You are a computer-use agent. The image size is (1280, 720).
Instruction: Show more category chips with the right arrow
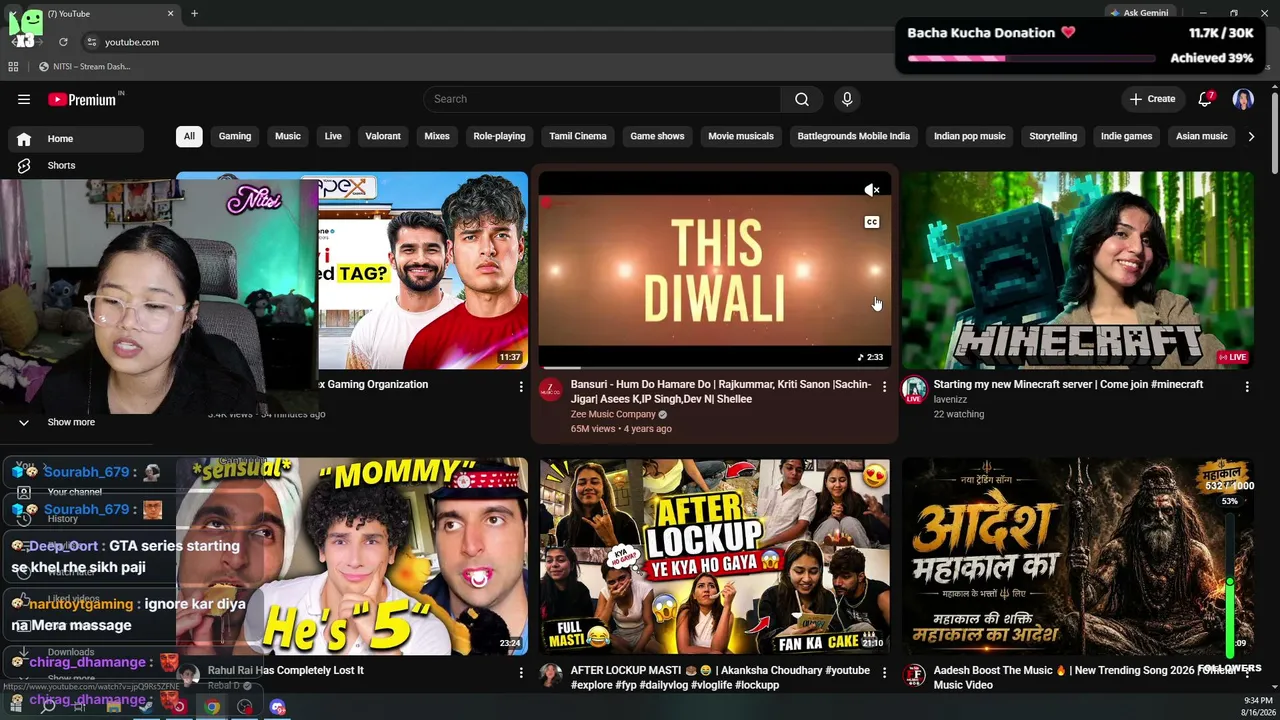click(1251, 136)
